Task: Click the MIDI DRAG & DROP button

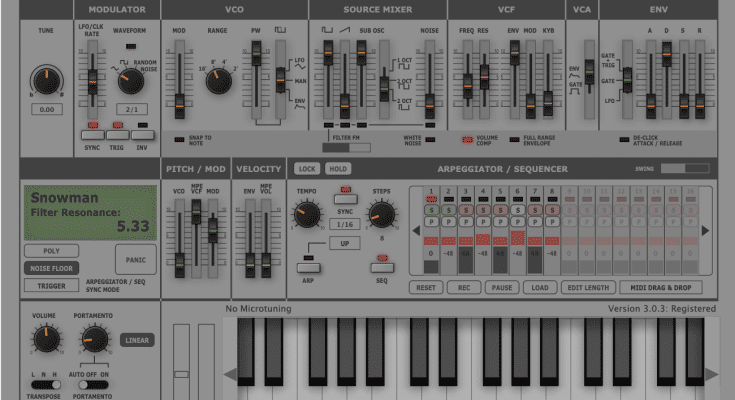Action: click(660, 288)
